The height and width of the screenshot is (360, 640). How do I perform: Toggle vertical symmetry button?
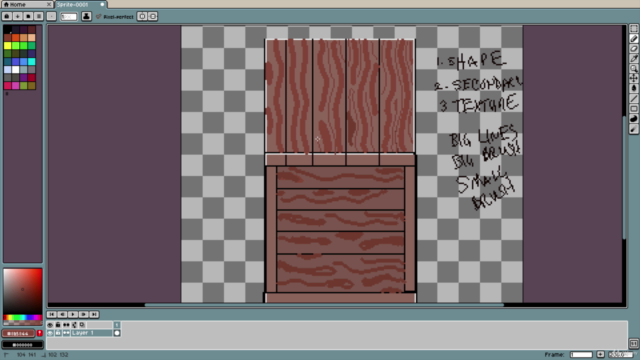point(153,16)
